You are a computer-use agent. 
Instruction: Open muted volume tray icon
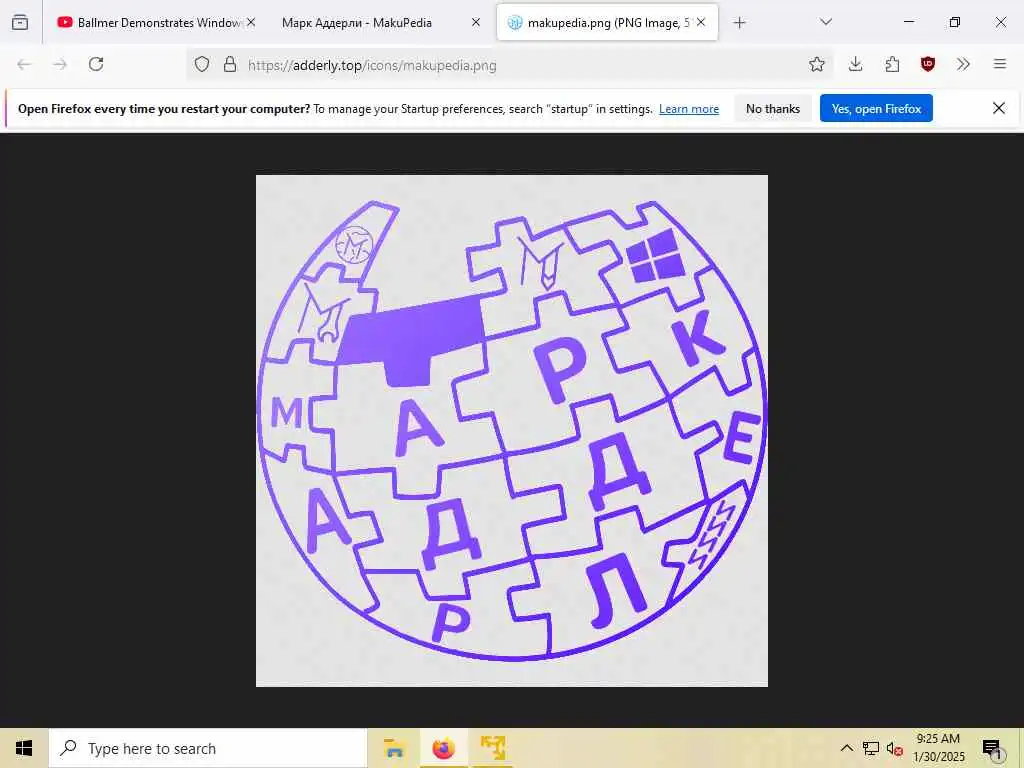pos(895,749)
